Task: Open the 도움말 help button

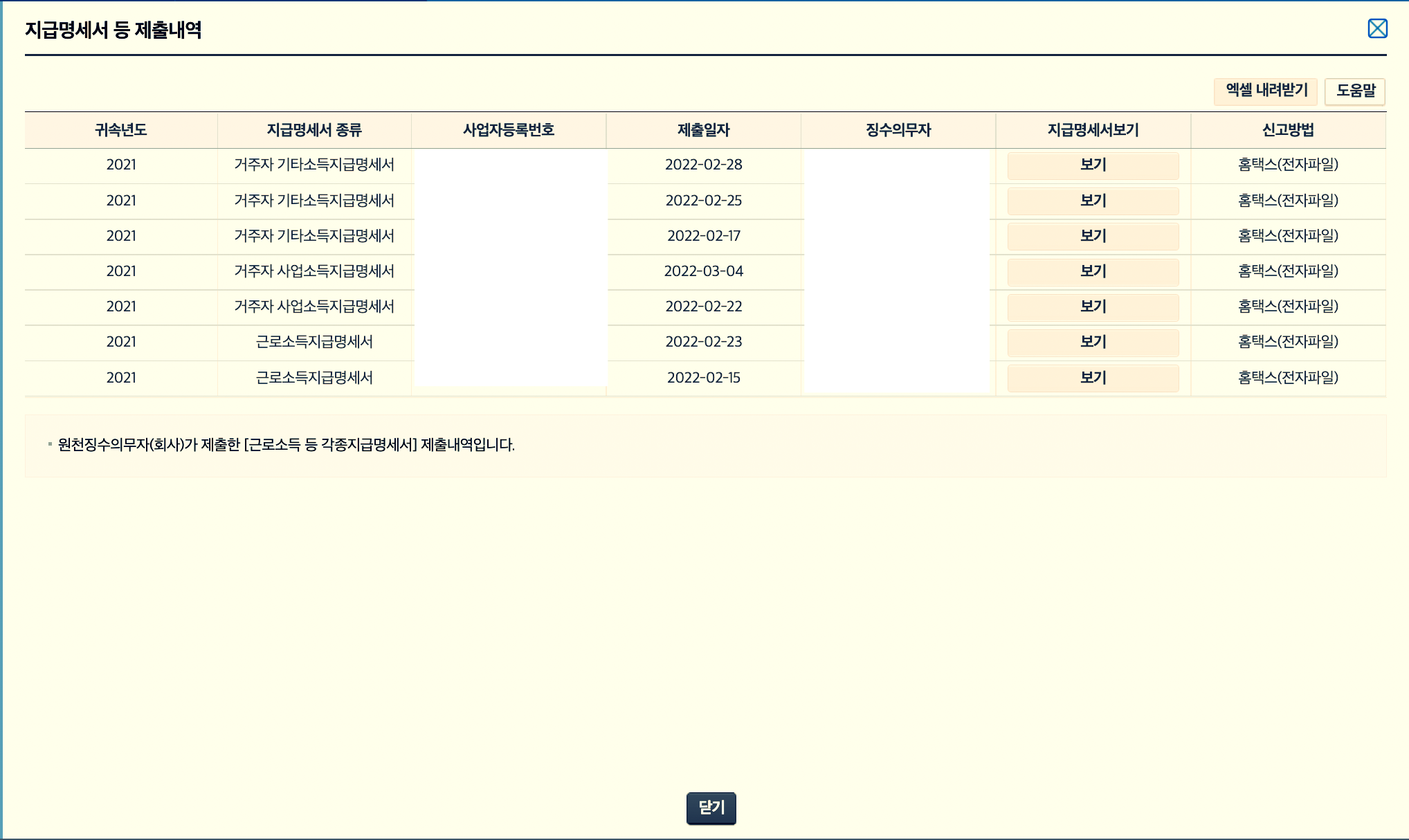Action: pos(1355,91)
